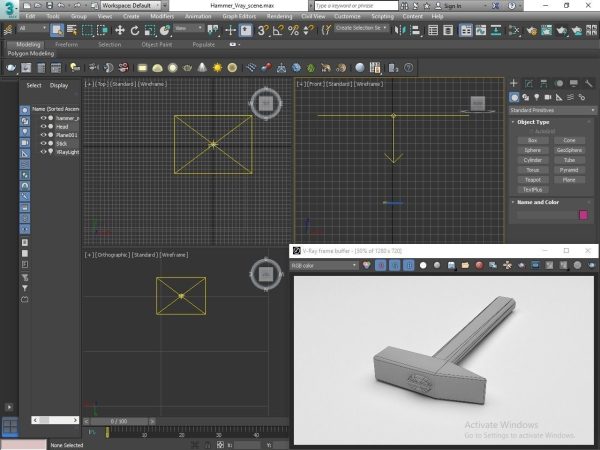Screen dimensions: 600x450
Task: Open the Customize menu
Action: coord(347,16)
